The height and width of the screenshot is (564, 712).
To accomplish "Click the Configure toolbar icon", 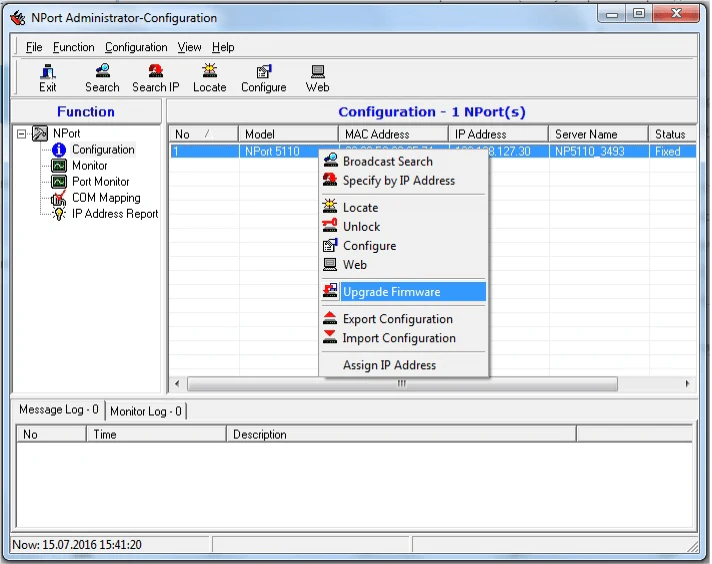I will [263, 77].
